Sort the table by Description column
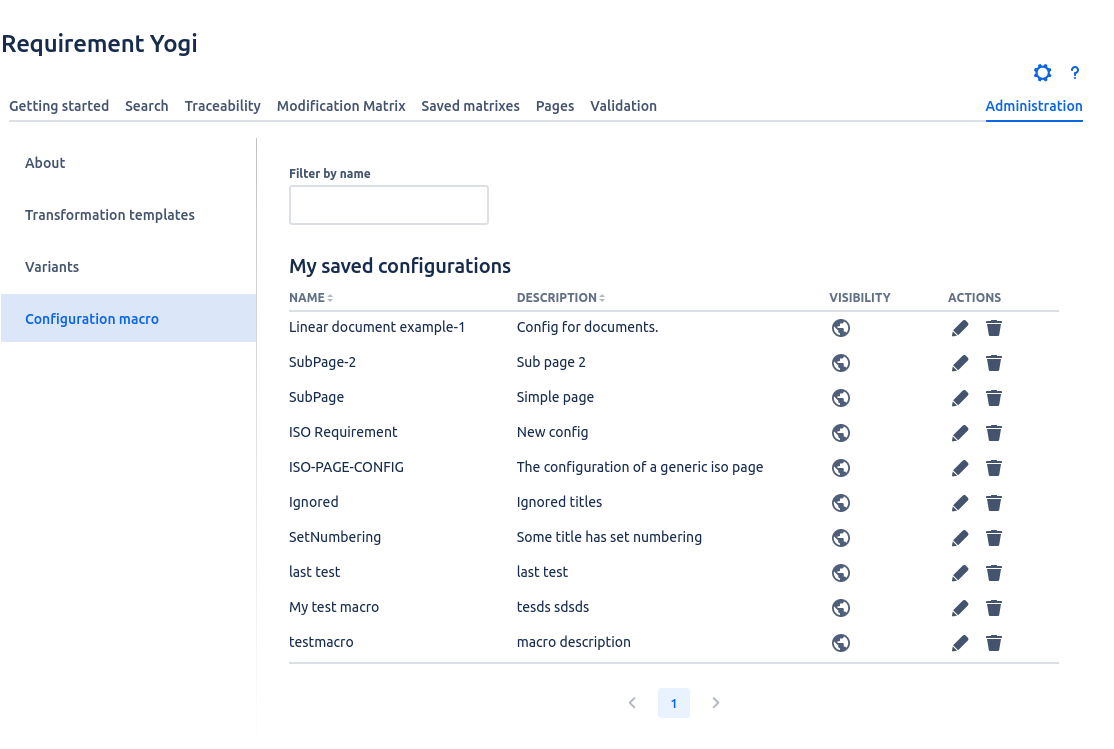1114x749 pixels. (560, 298)
